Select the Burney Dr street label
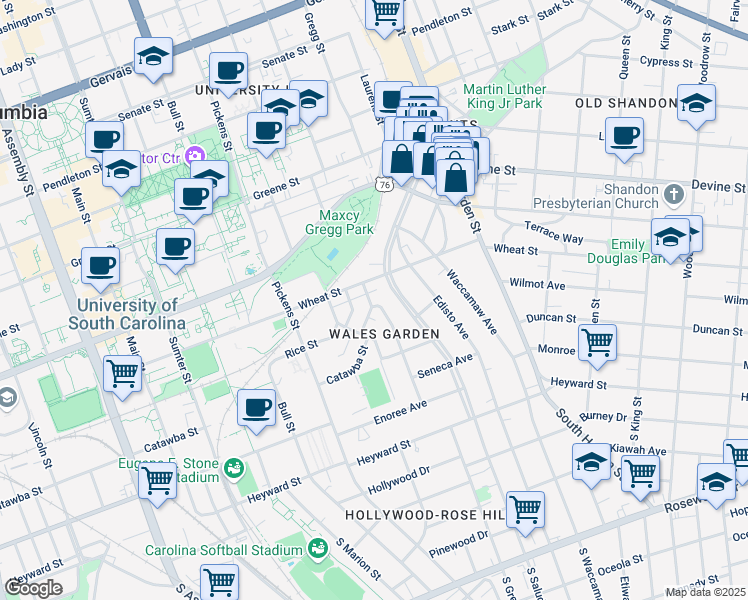This screenshot has height=600, width=748. [x=603, y=416]
